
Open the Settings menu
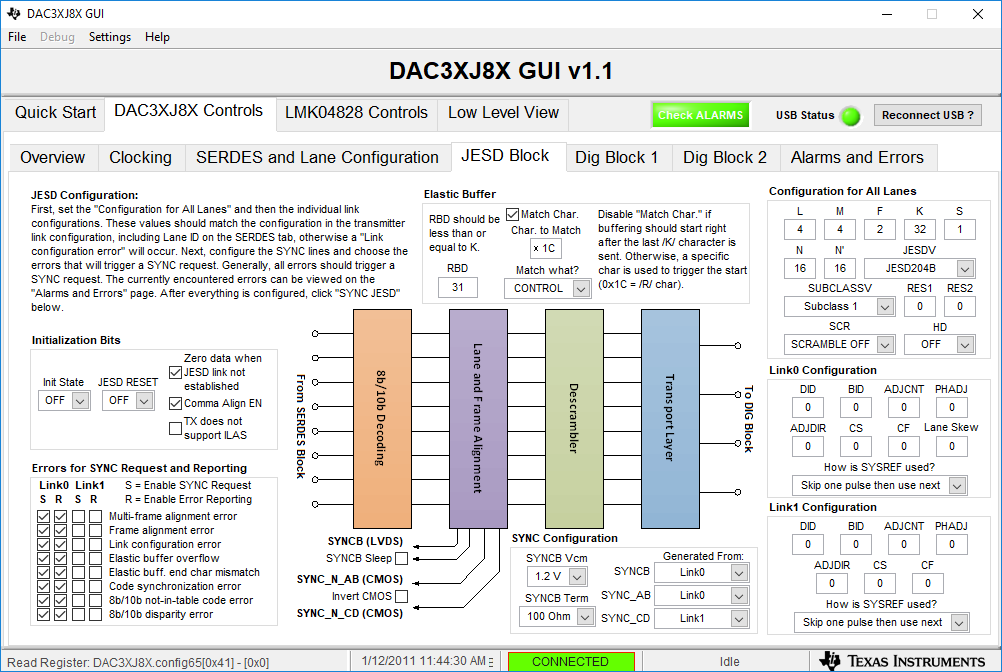[110, 37]
